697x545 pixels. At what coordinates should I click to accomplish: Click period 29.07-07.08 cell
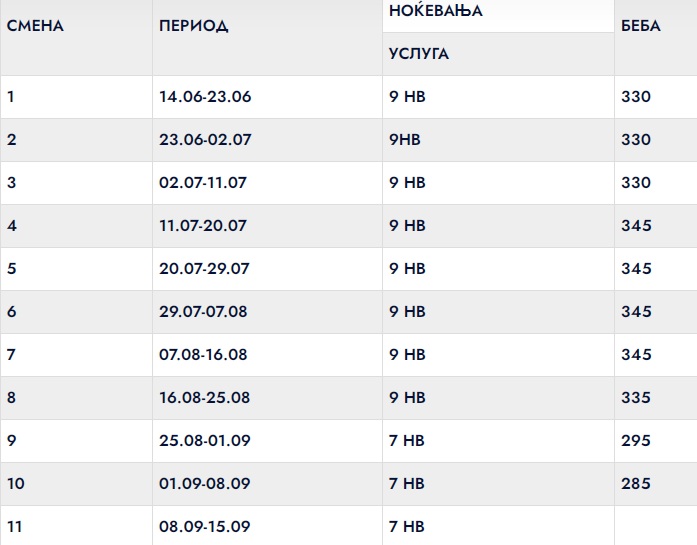[203, 312]
